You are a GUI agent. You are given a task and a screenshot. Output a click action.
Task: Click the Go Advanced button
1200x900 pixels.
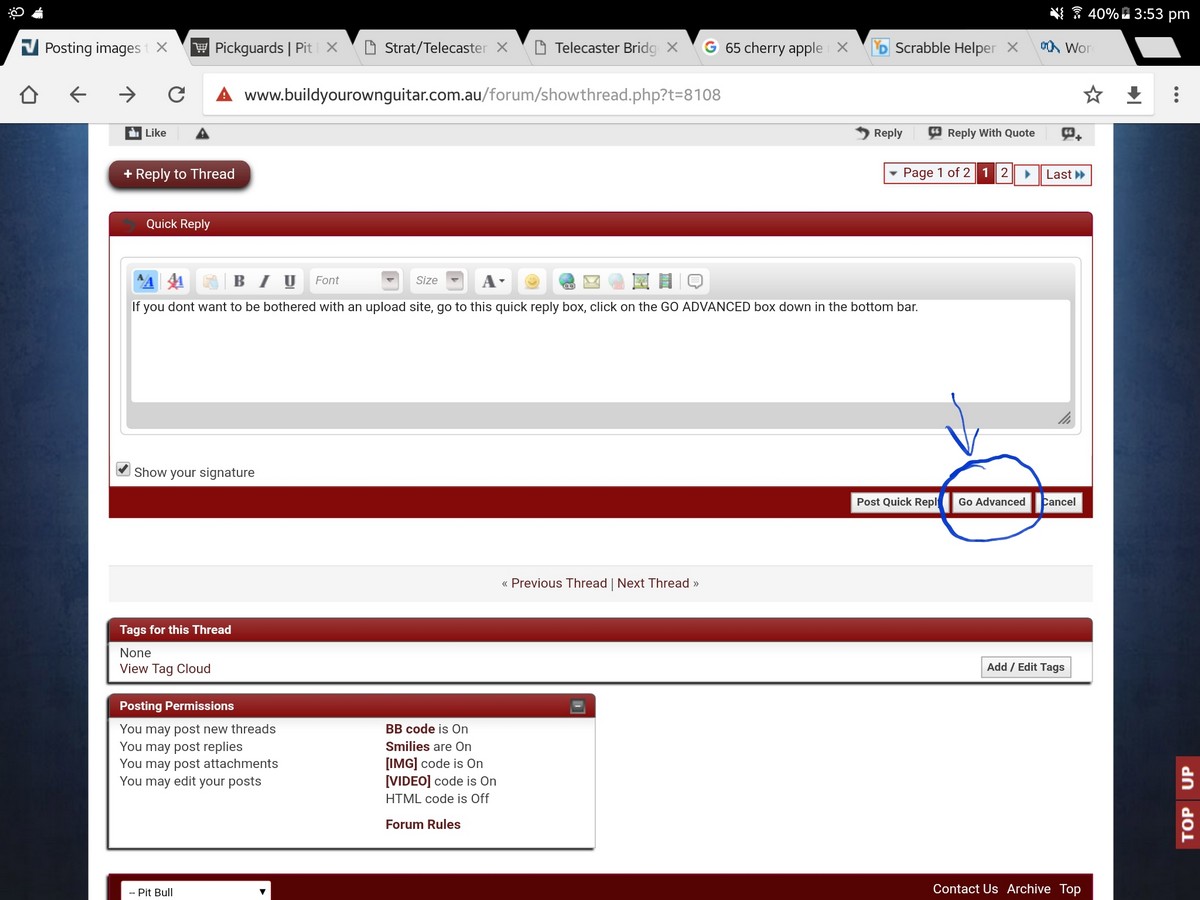point(991,502)
